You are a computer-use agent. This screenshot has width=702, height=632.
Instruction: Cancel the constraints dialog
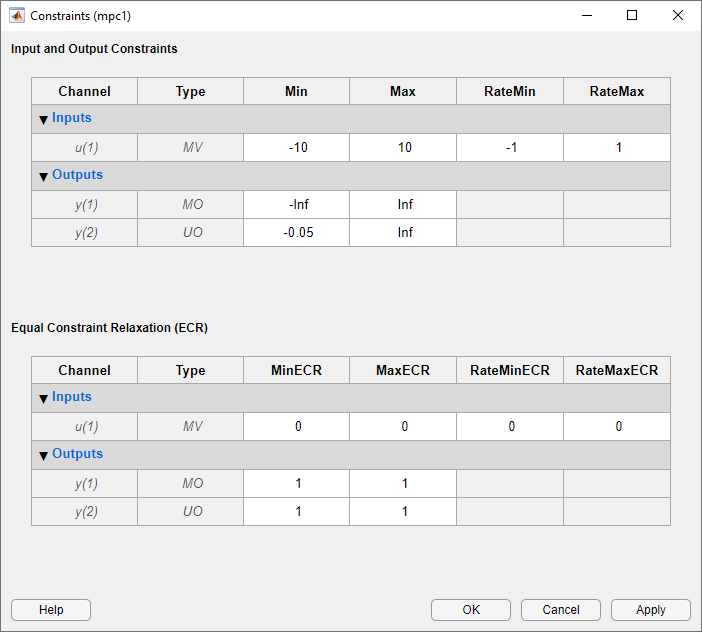point(561,610)
